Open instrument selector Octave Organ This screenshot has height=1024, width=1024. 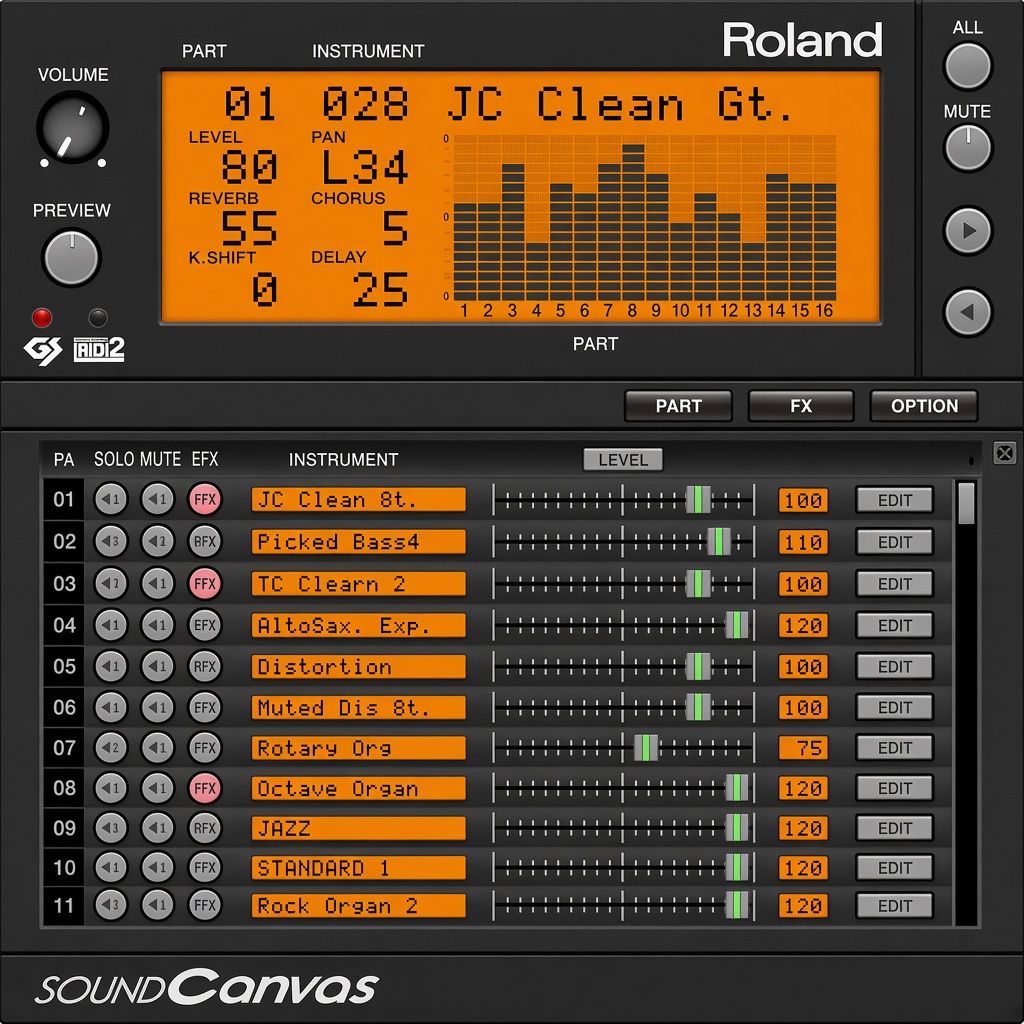pyautogui.click(x=359, y=788)
